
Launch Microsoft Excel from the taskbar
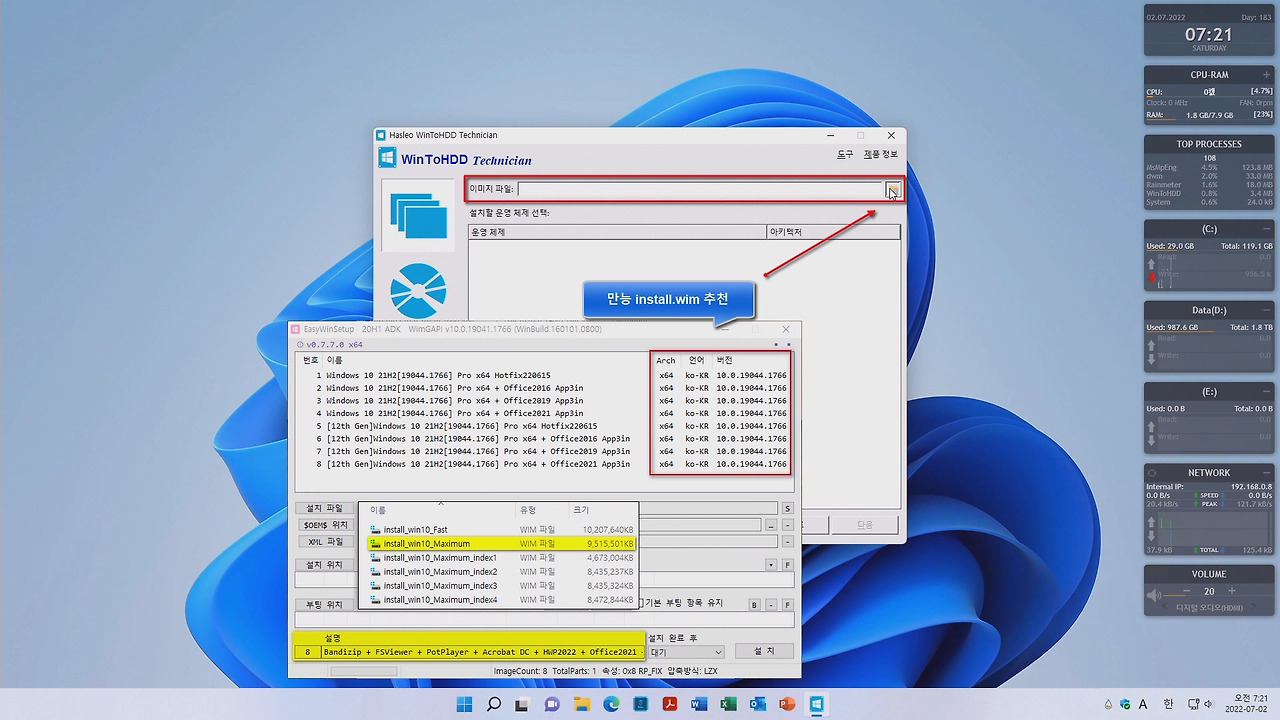tap(728, 704)
